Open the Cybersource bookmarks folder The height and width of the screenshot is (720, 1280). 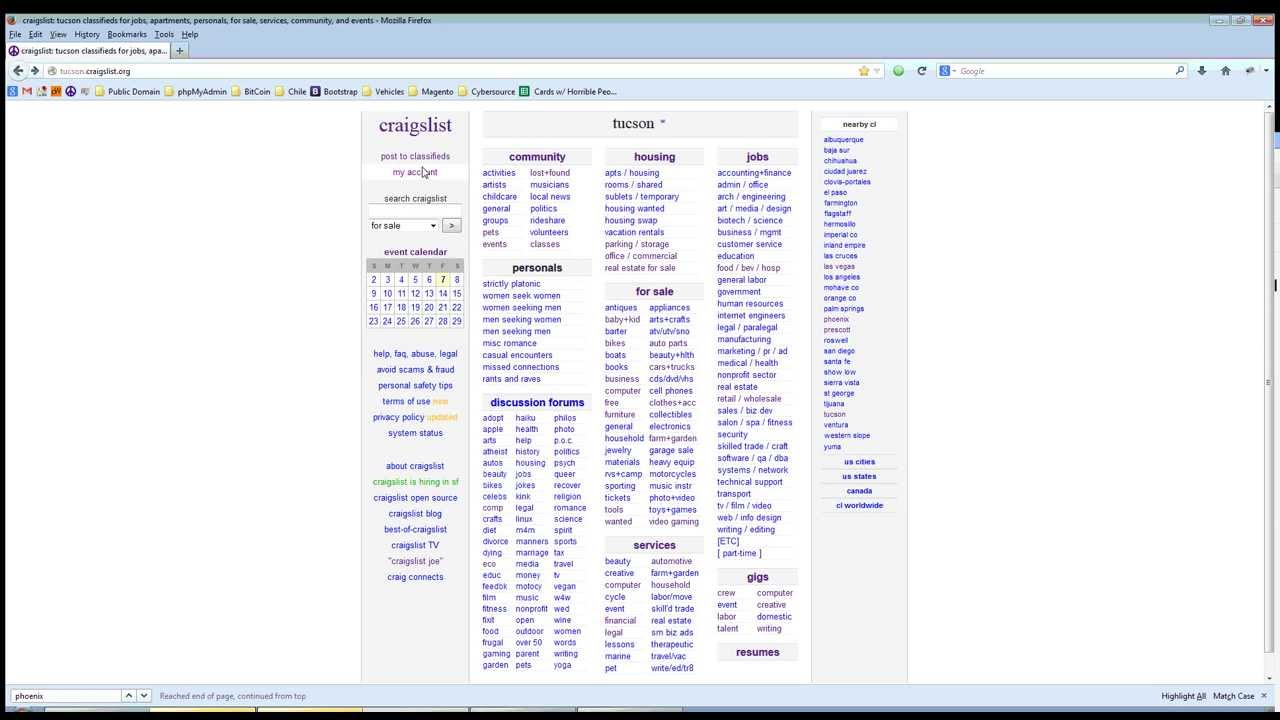(486, 91)
